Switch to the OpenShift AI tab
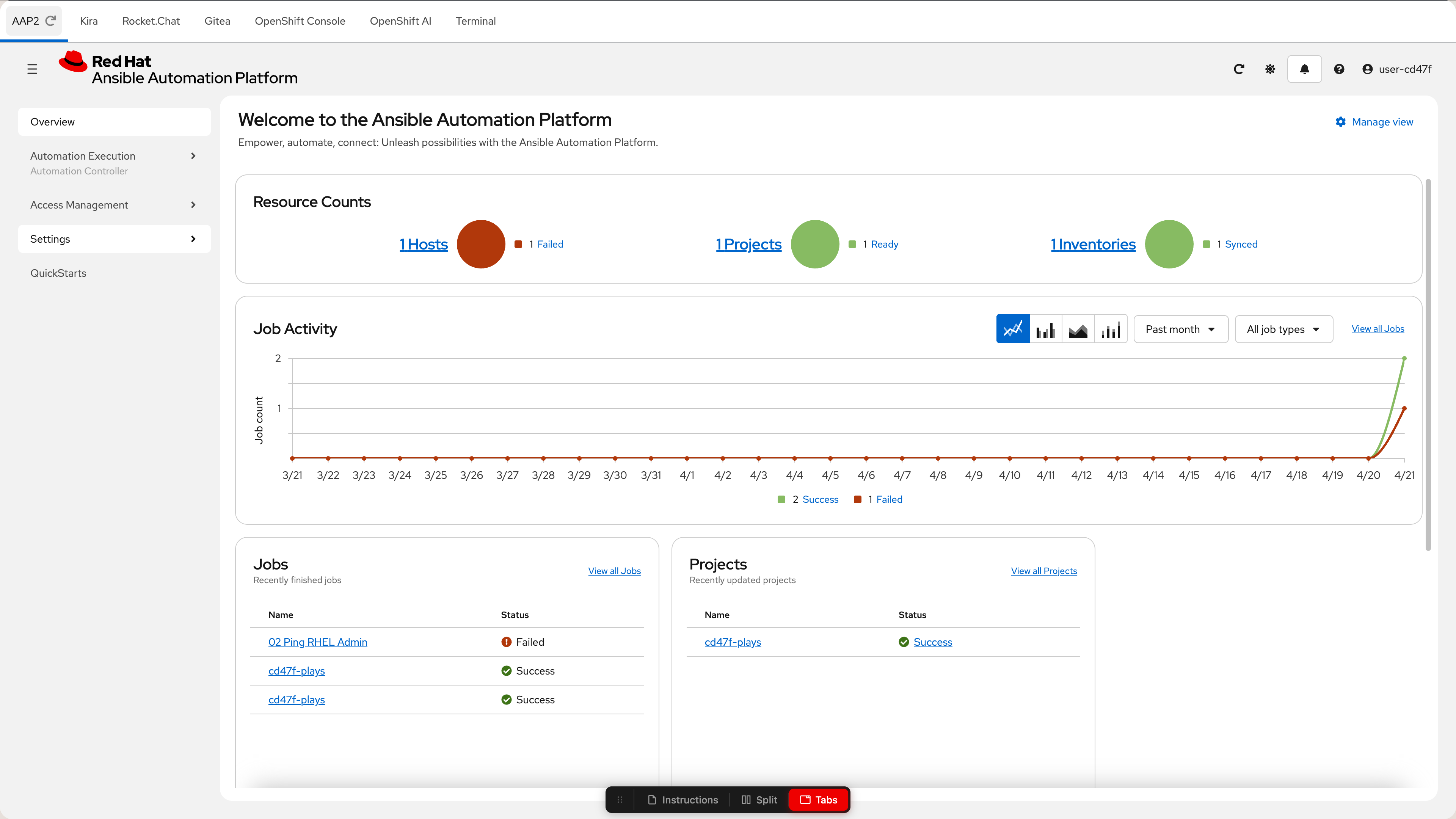1456x819 pixels. pos(400,21)
